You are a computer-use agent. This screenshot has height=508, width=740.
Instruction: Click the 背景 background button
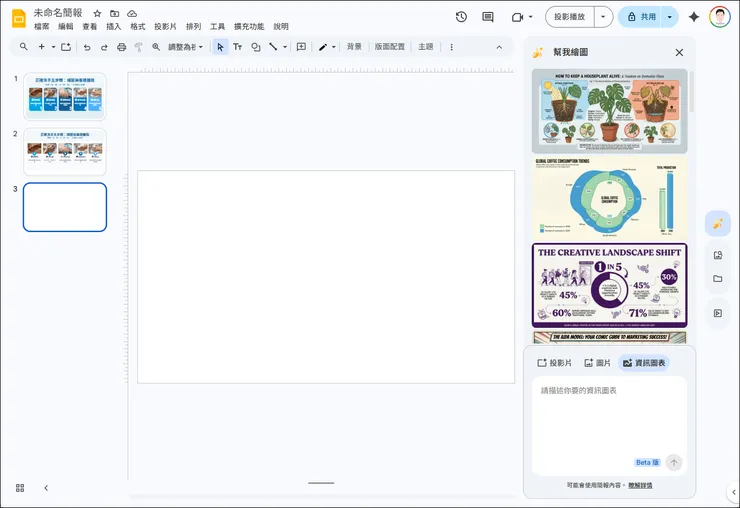[354, 47]
